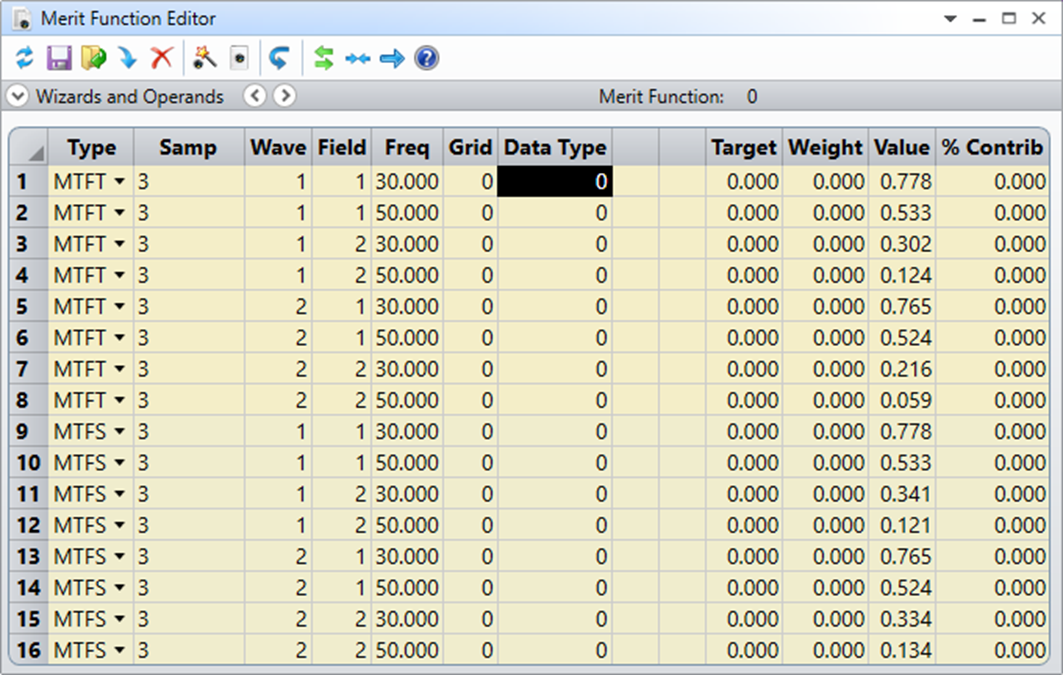Click the blue right arrow toolbar icon
The width and height of the screenshot is (1063, 675).
(392, 59)
